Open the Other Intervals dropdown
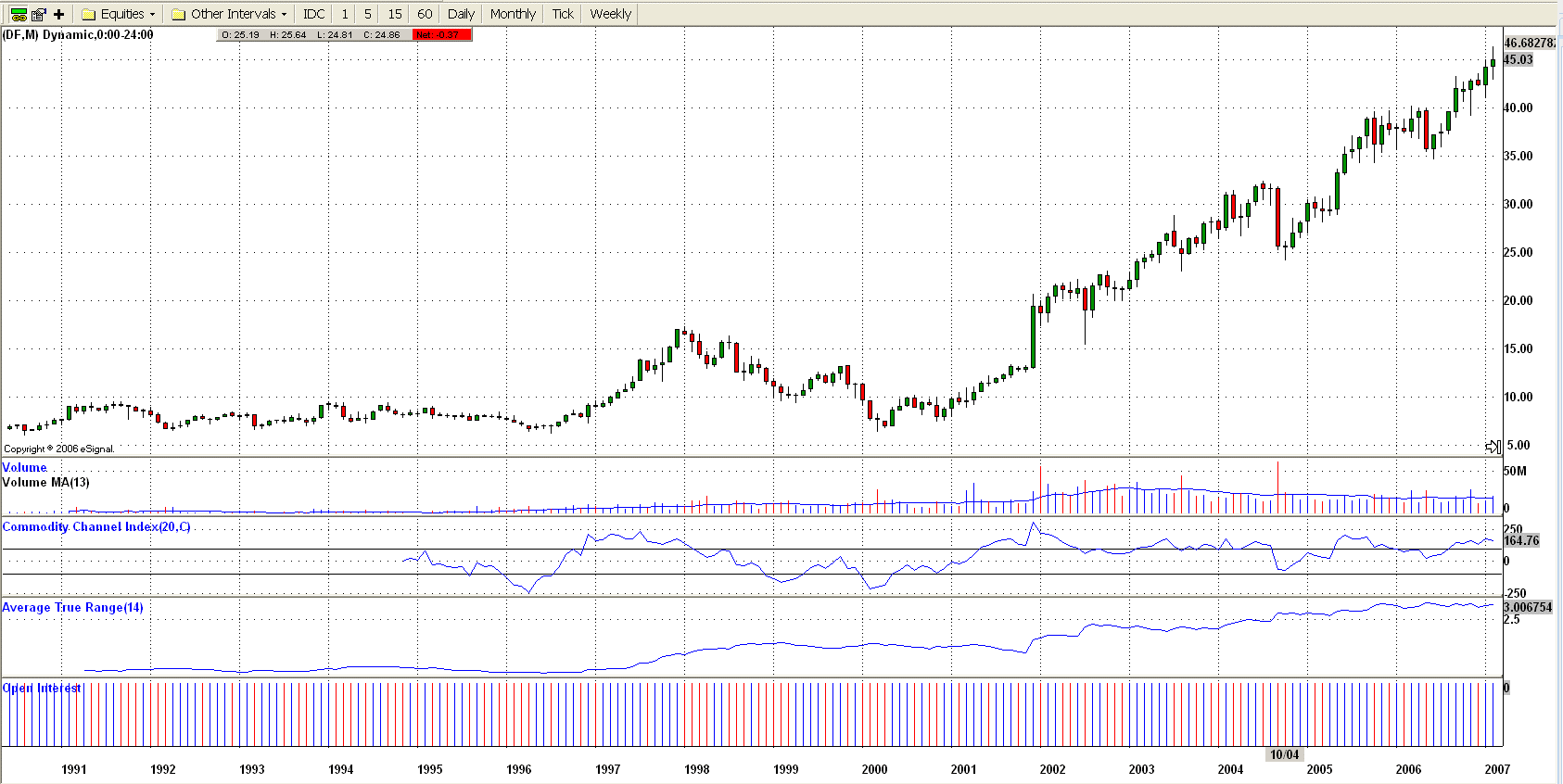This screenshot has width=1563, height=784. tap(230, 14)
